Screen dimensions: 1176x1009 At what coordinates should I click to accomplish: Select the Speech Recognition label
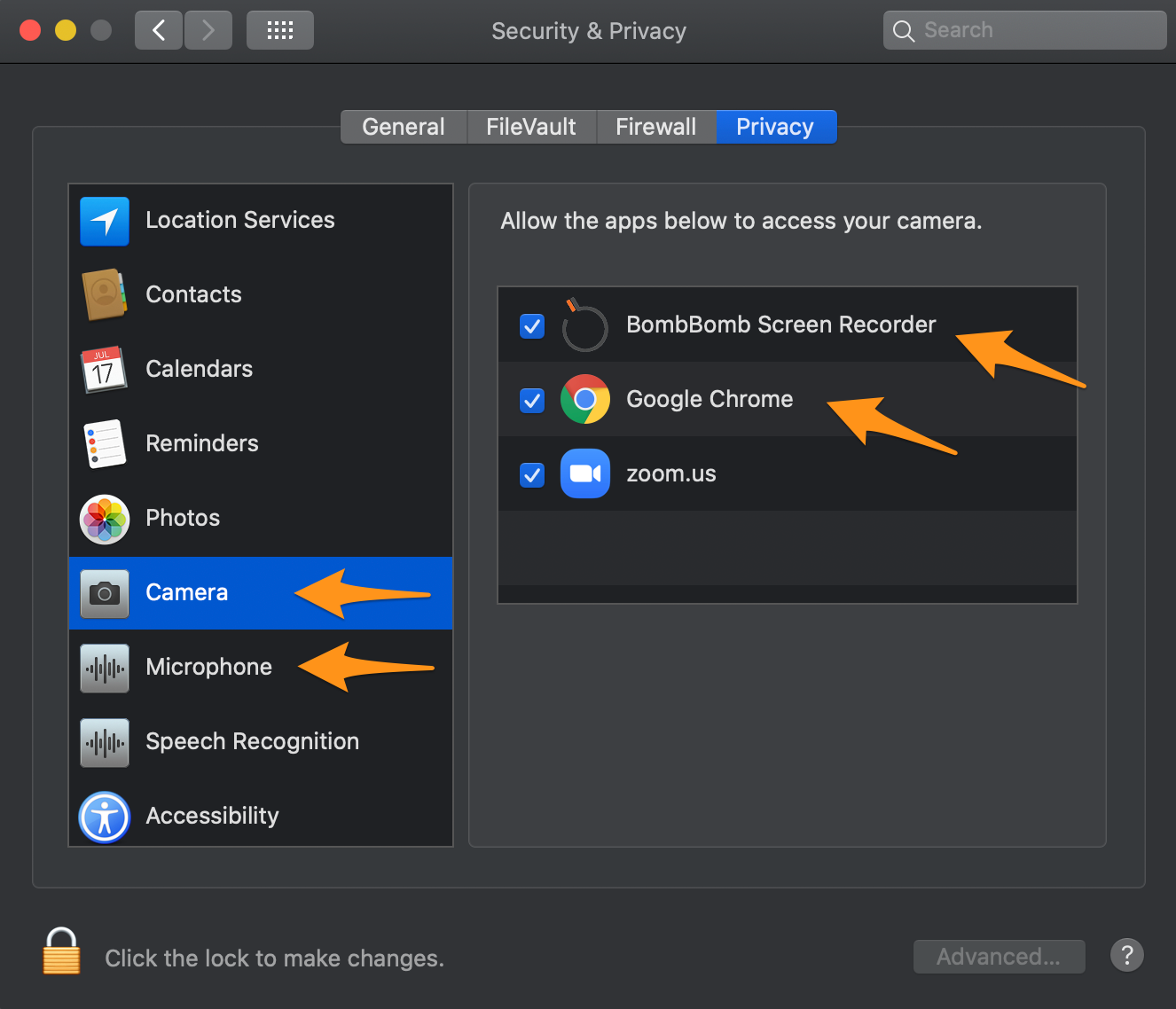253,741
